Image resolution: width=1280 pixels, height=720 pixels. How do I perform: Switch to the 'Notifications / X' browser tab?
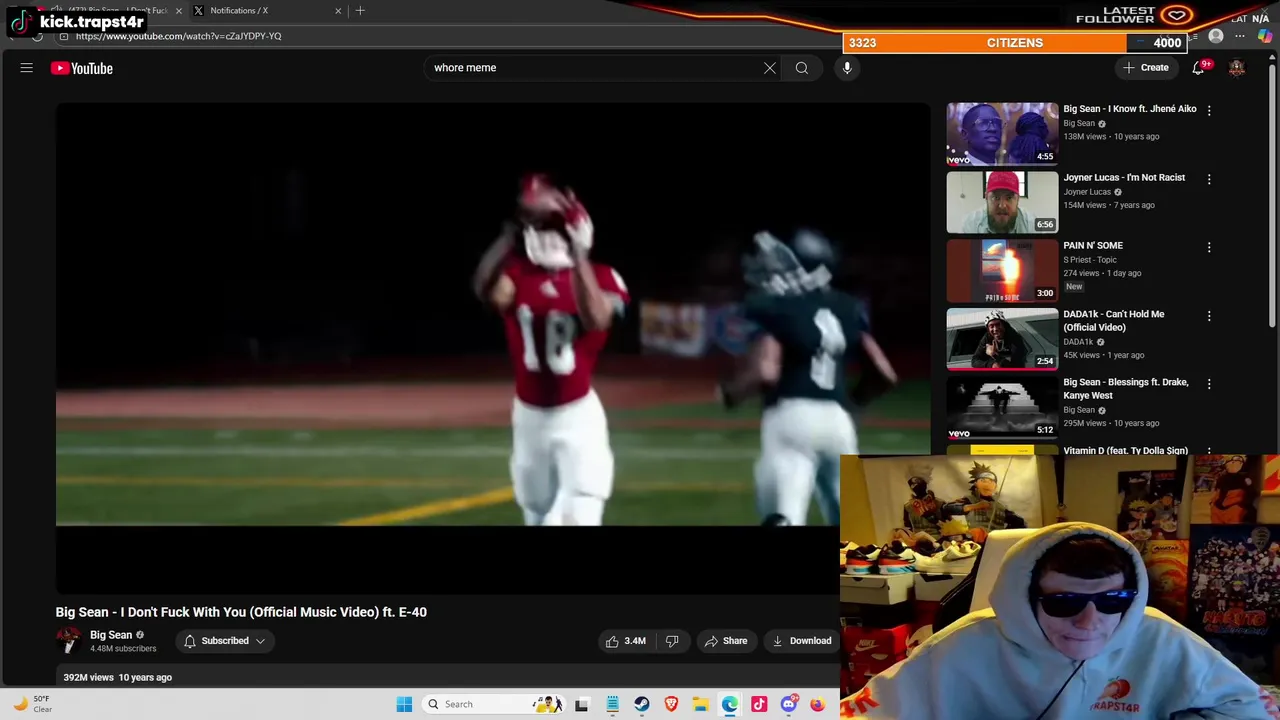tap(265, 11)
